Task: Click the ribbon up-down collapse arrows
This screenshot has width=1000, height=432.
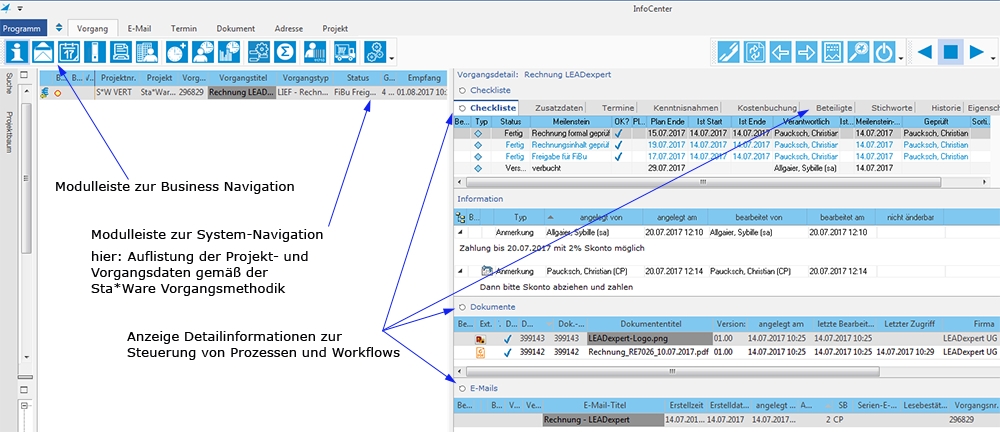Action: 59,28
